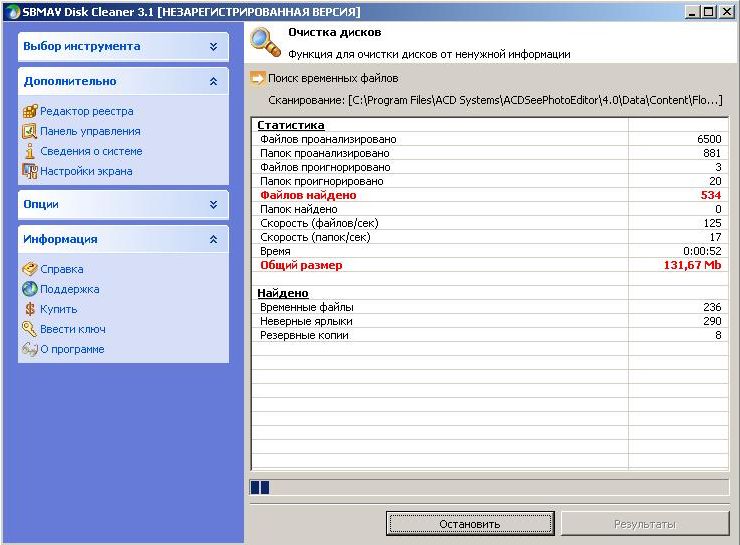Open the Справка help link
The image size is (740, 545).
(62, 269)
